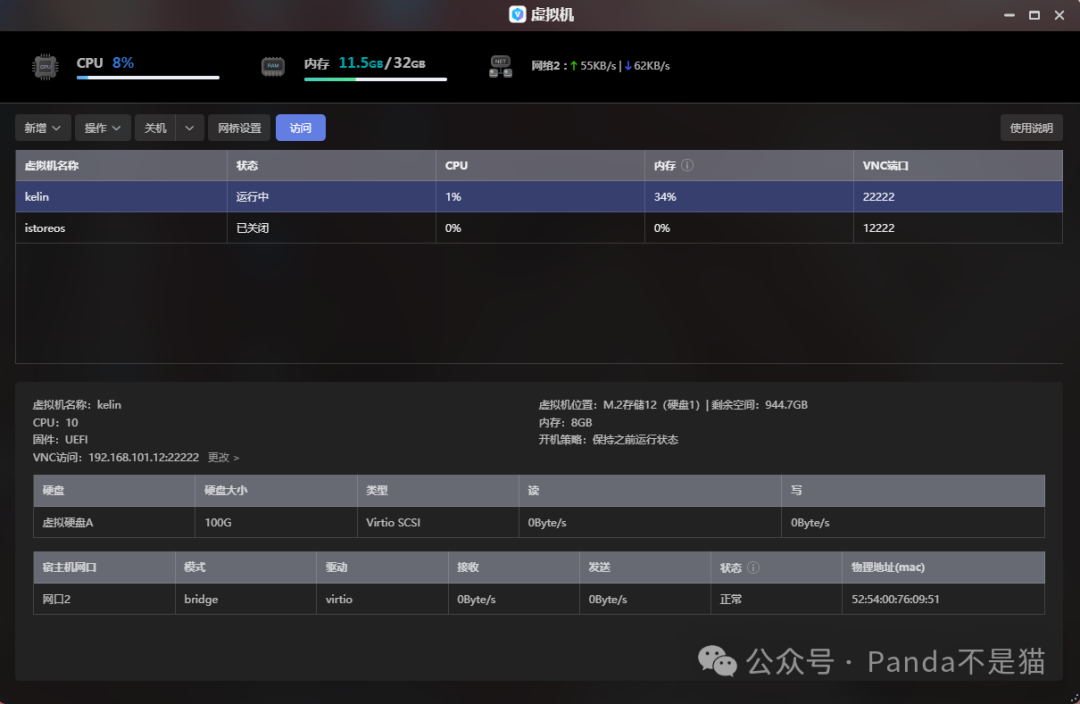Click the 运行中 status cell
Viewport: 1080px width, 704px height.
click(331, 196)
